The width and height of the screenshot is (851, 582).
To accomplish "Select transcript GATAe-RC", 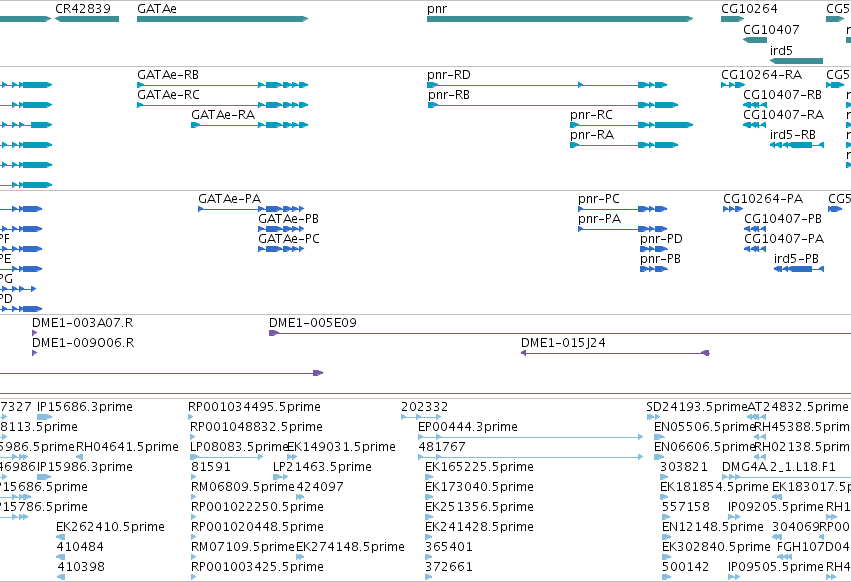I will coord(168,94).
